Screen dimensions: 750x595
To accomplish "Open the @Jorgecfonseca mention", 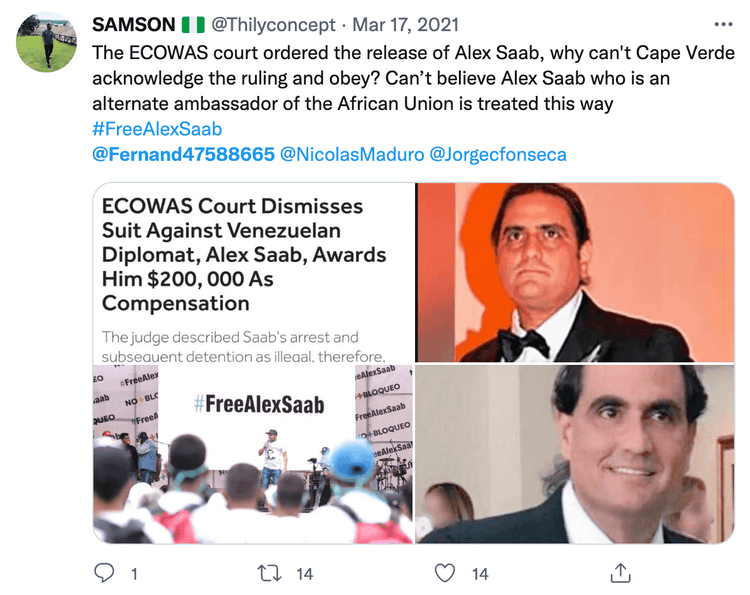I will tap(497, 155).
